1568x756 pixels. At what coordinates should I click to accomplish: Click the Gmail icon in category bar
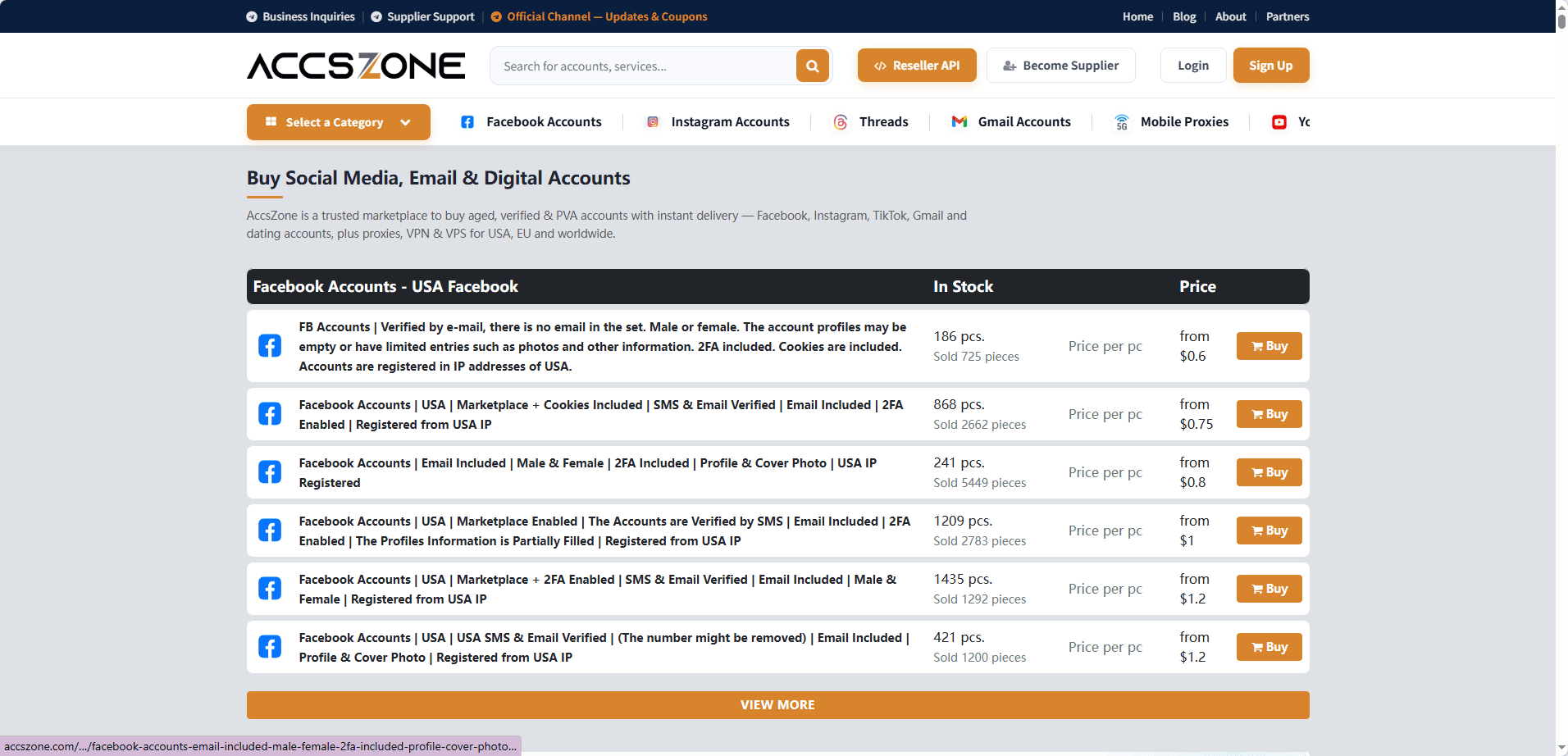coord(959,121)
